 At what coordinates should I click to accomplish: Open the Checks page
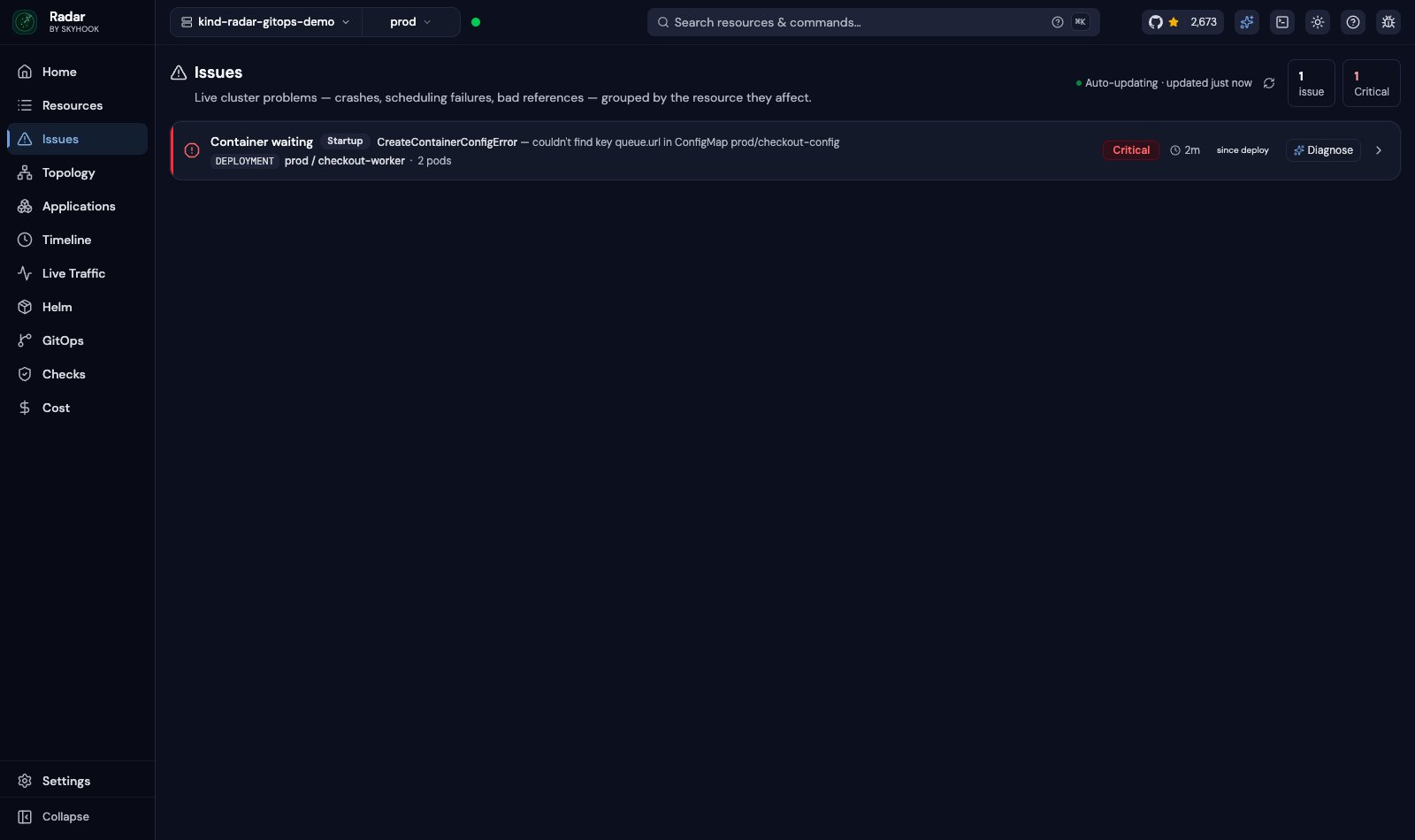pos(77,374)
